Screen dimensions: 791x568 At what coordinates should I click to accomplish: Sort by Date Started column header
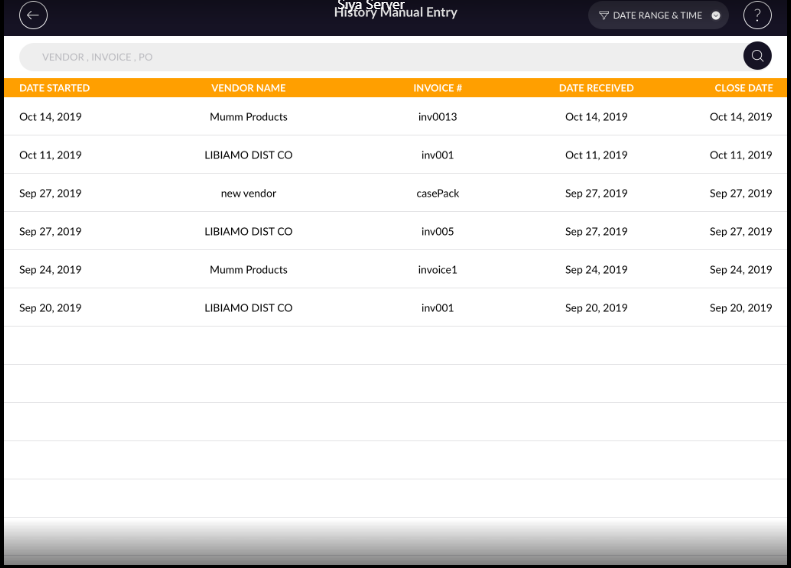point(54,88)
